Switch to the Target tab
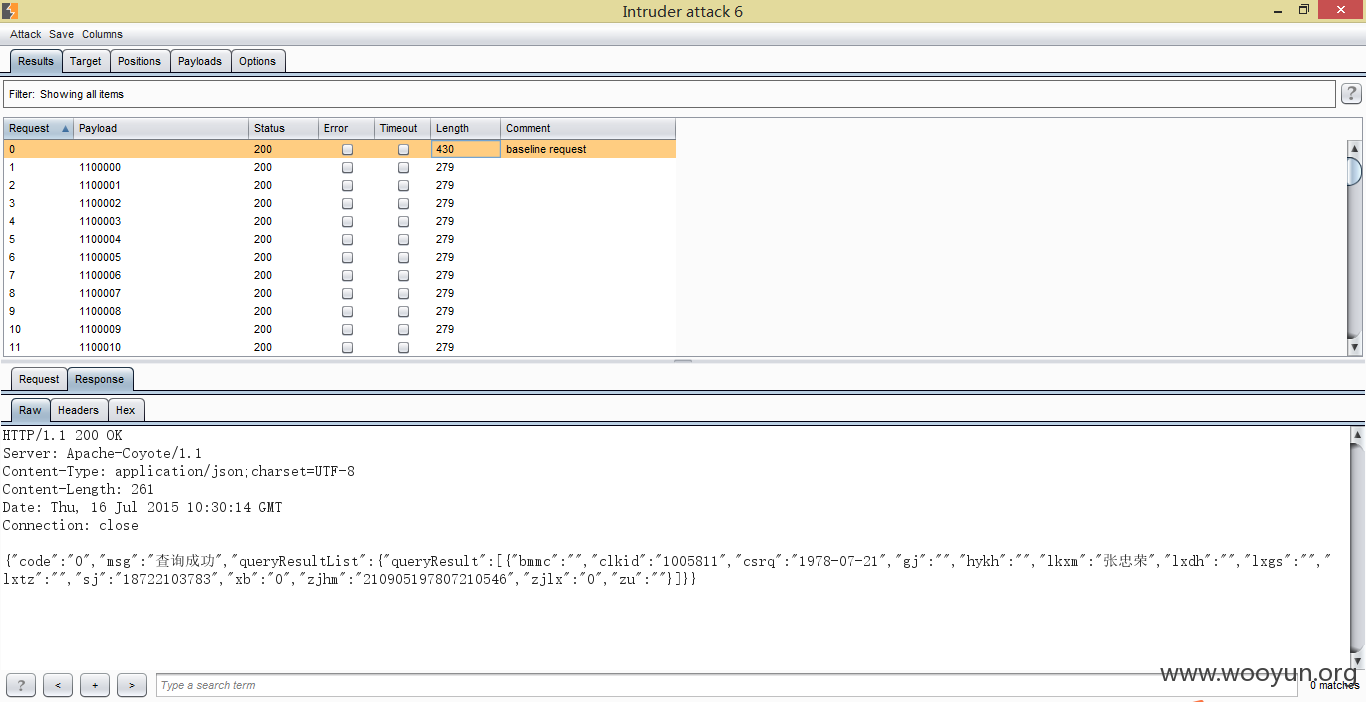 point(85,61)
